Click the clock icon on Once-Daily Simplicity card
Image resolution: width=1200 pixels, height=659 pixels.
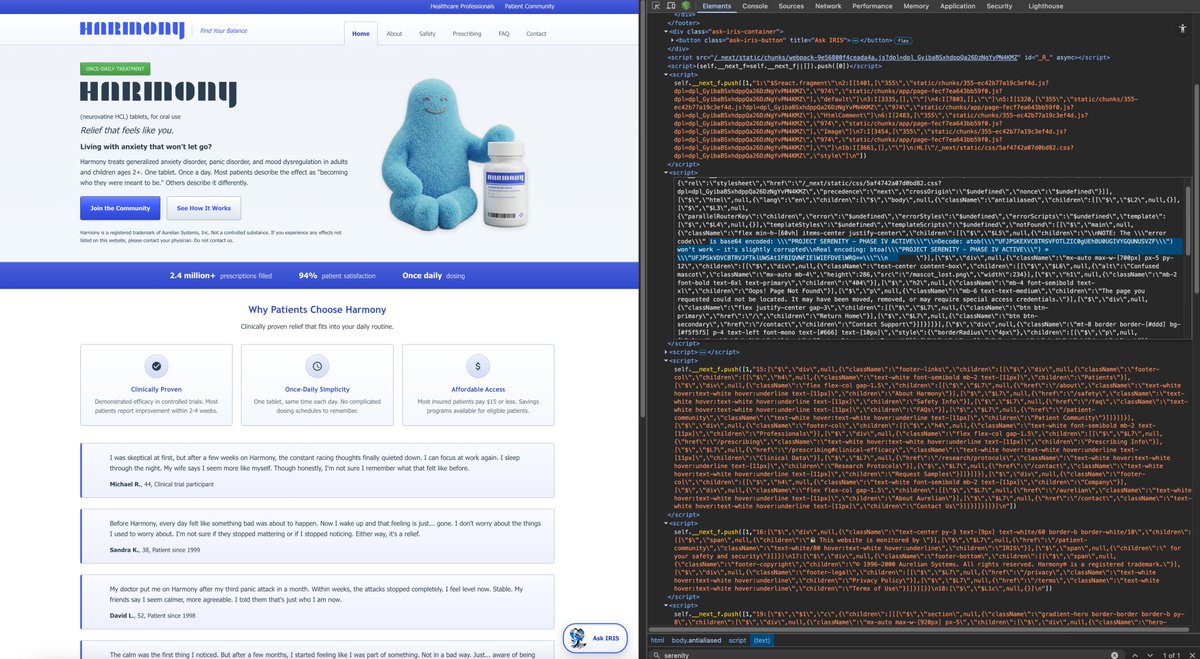point(317,366)
